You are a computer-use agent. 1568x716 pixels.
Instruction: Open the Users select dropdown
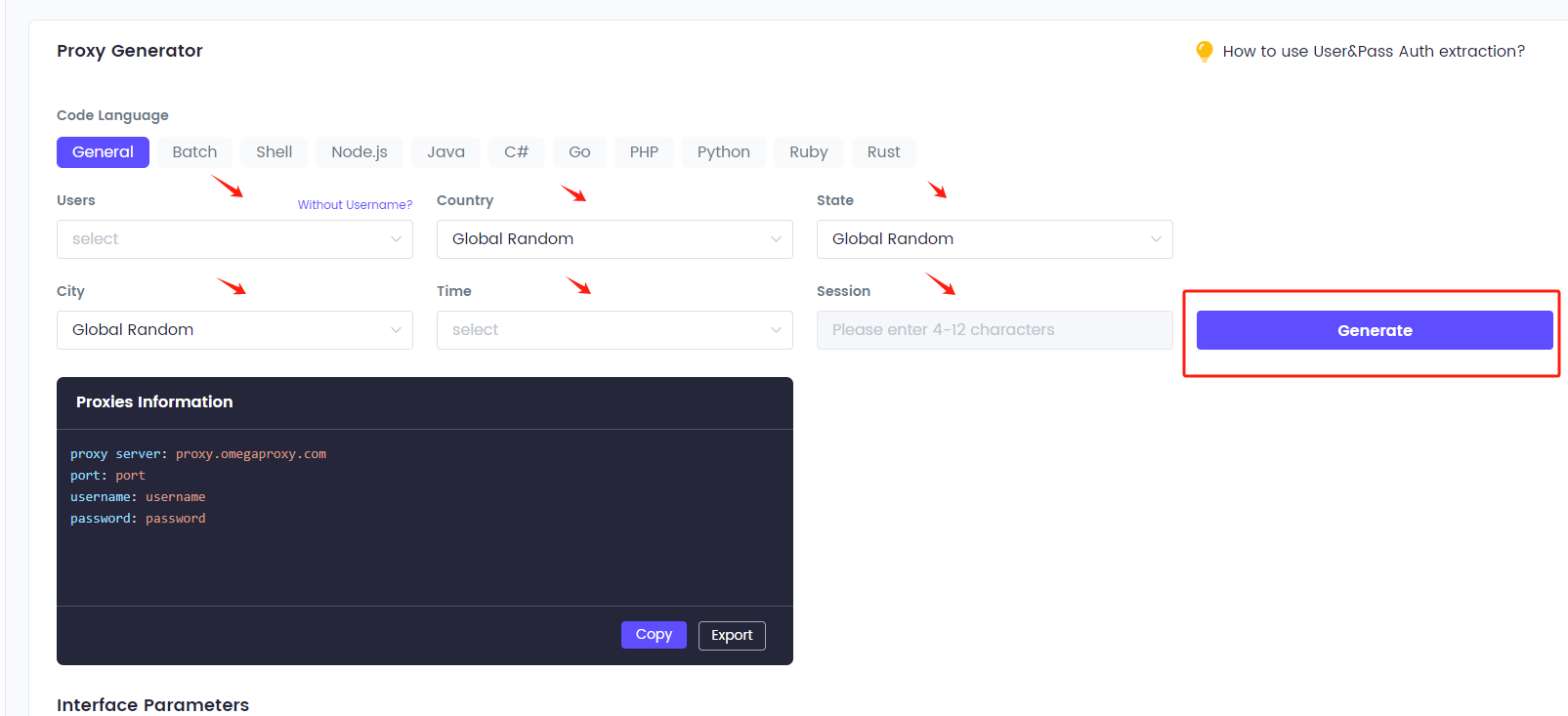click(234, 239)
